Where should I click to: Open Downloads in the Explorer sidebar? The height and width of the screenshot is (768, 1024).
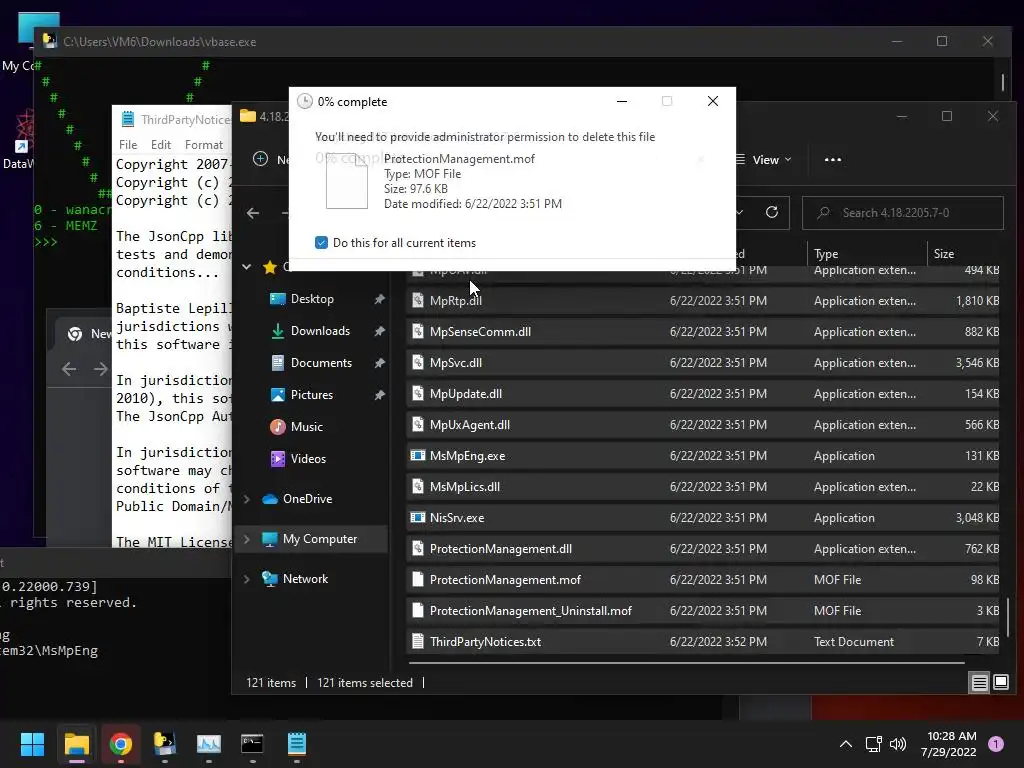[x=319, y=331]
